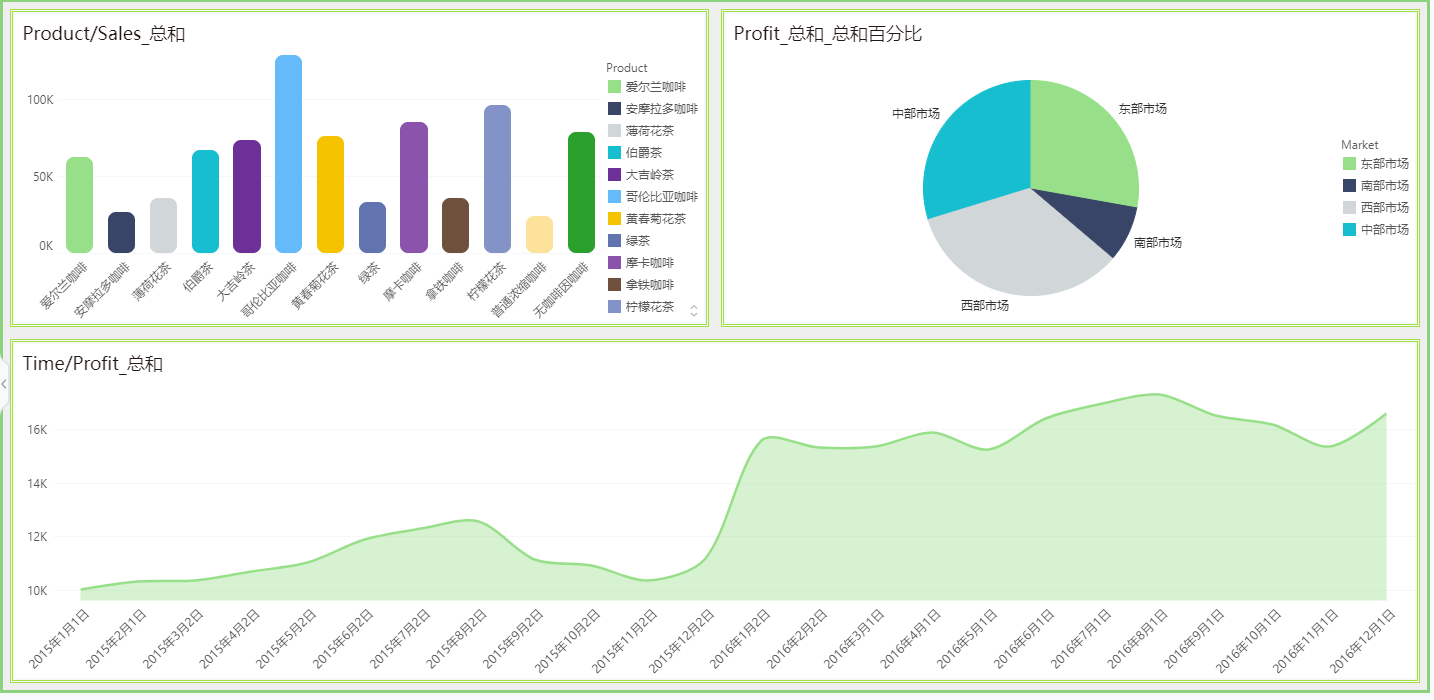Image resolution: width=1434 pixels, height=700 pixels.
Task: Select the 柠檬花茶 bar in bar chart
Action: click(497, 180)
